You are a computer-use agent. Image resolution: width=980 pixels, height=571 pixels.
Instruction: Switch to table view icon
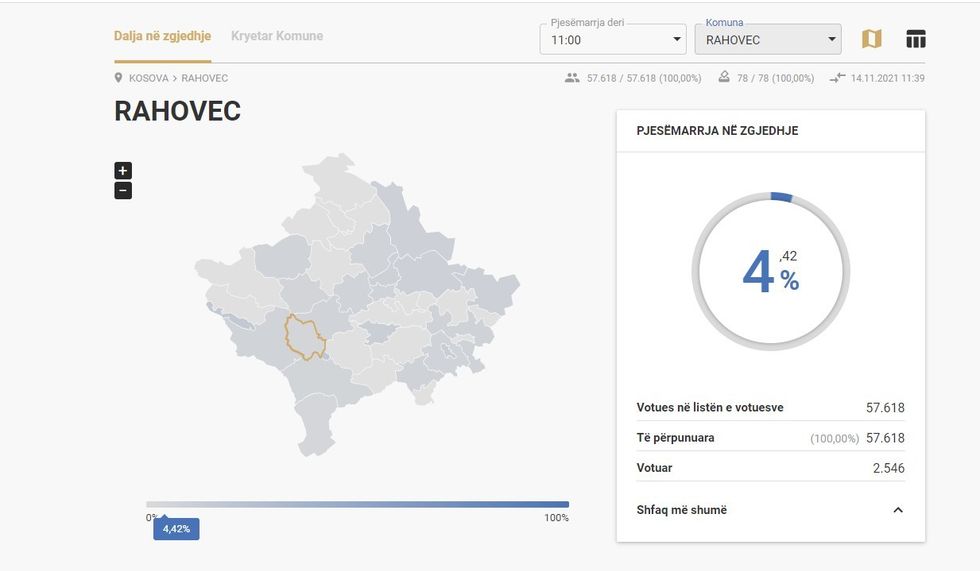pos(915,39)
